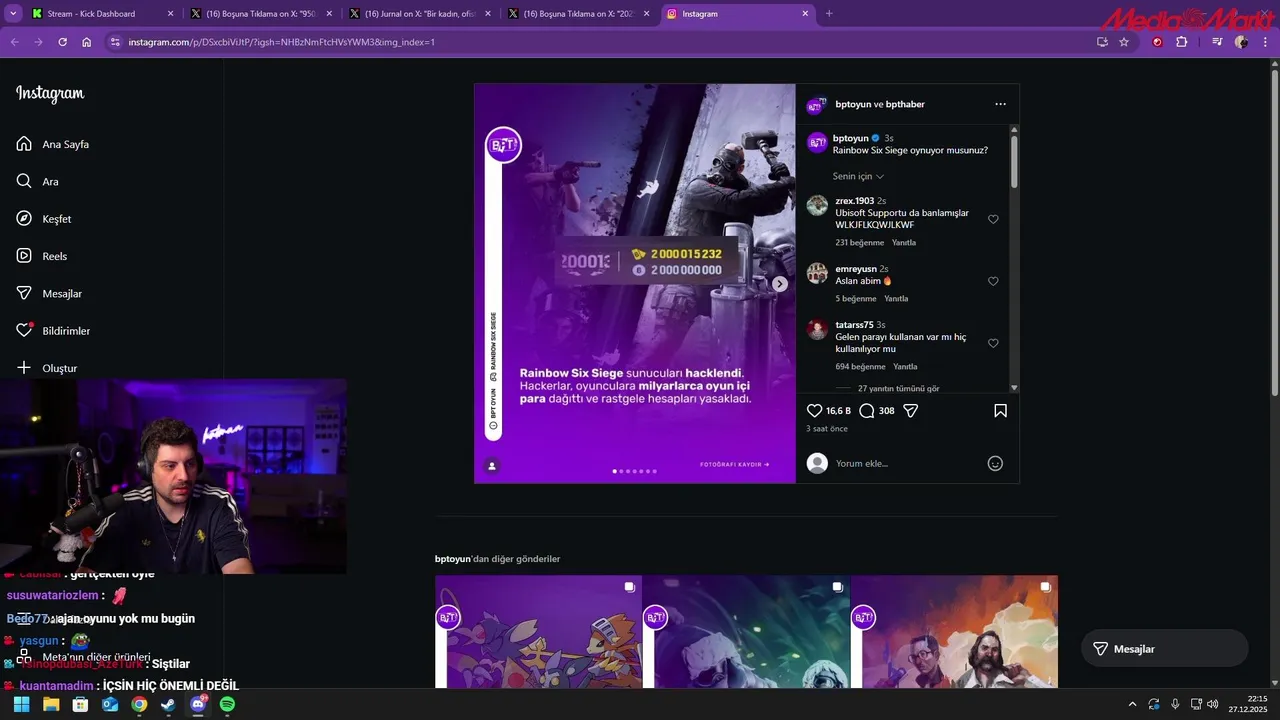Open Bildirimler notifications
1280x720 pixels.
point(53,331)
